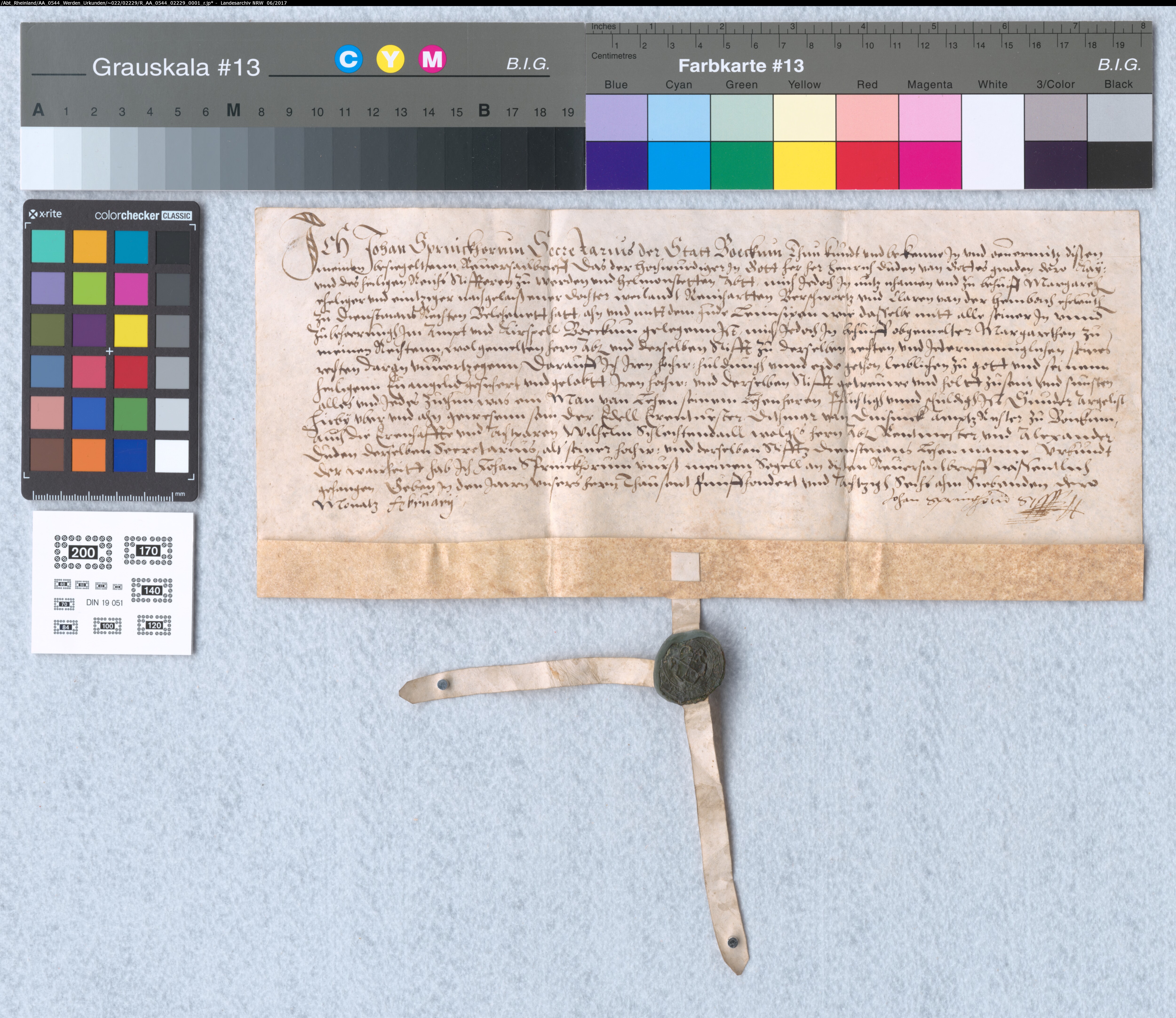Click the 200 resolution test pattern
This screenshot has width=1176, height=1018.
point(83,552)
